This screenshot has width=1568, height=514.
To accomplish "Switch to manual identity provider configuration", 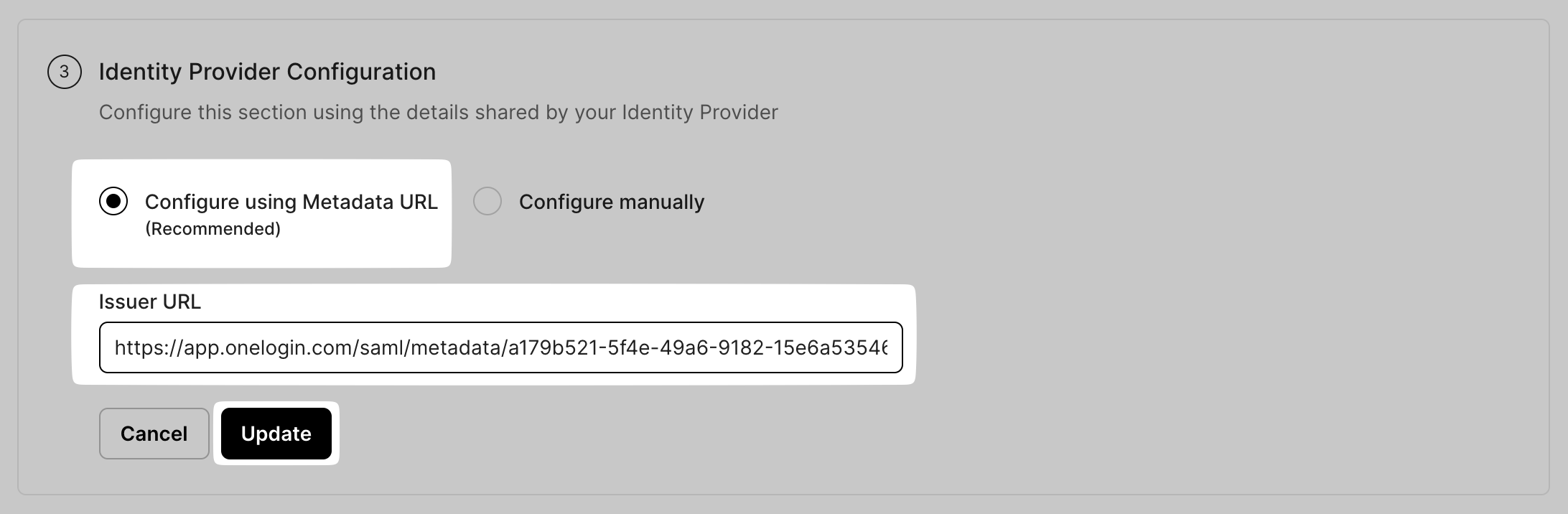I will click(x=488, y=202).
